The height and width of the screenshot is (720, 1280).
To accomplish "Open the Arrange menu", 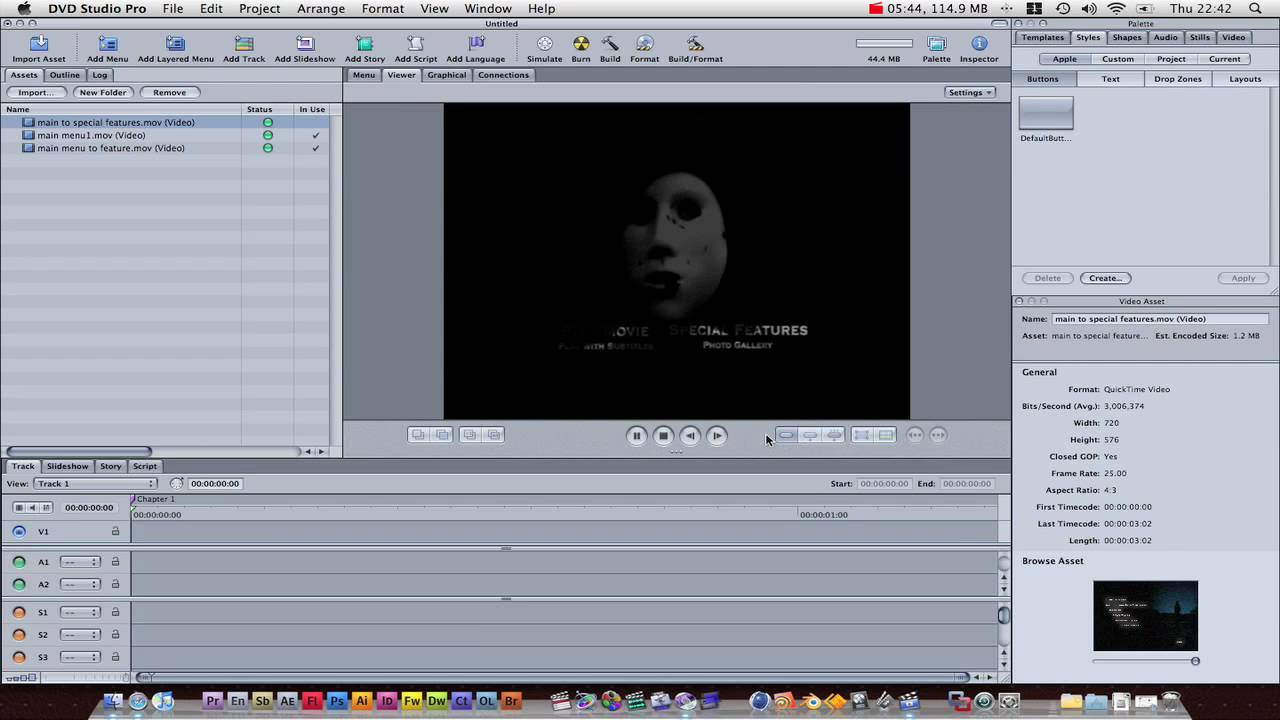I will (321, 8).
